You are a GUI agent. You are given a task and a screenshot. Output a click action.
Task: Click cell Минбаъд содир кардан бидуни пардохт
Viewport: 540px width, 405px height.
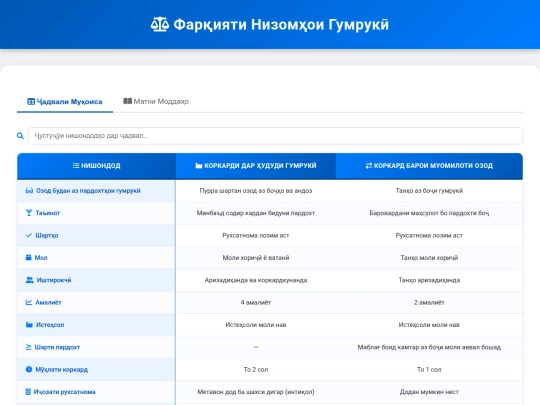tap(256, 213)
